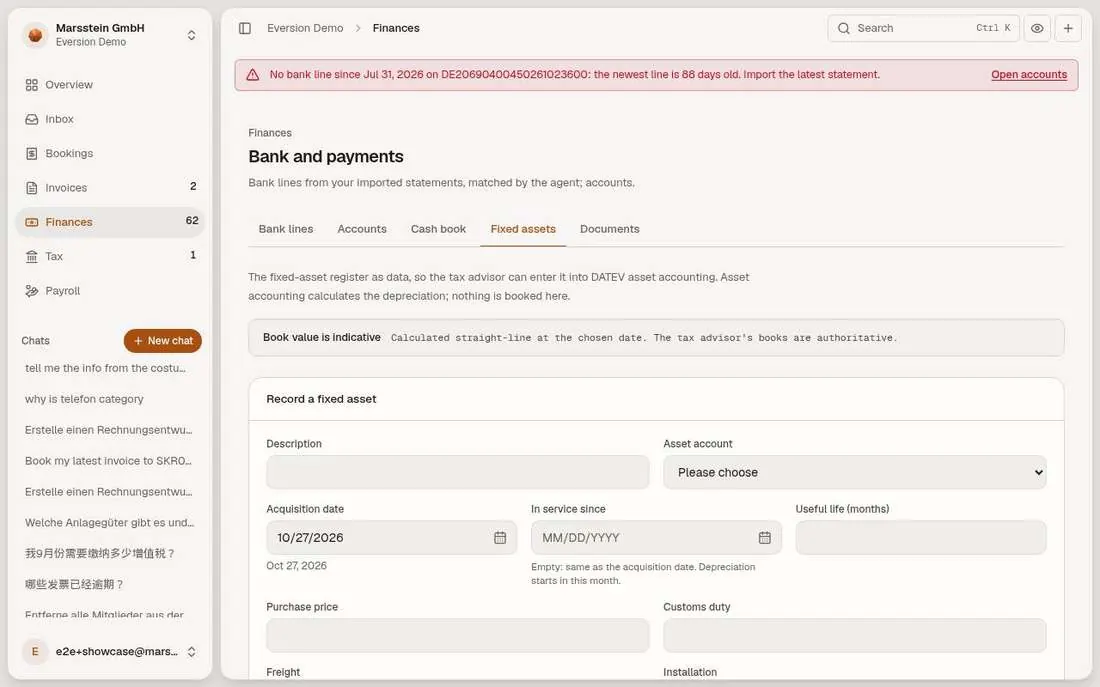Follow the Open accounts link

[x=1028, y=74]
